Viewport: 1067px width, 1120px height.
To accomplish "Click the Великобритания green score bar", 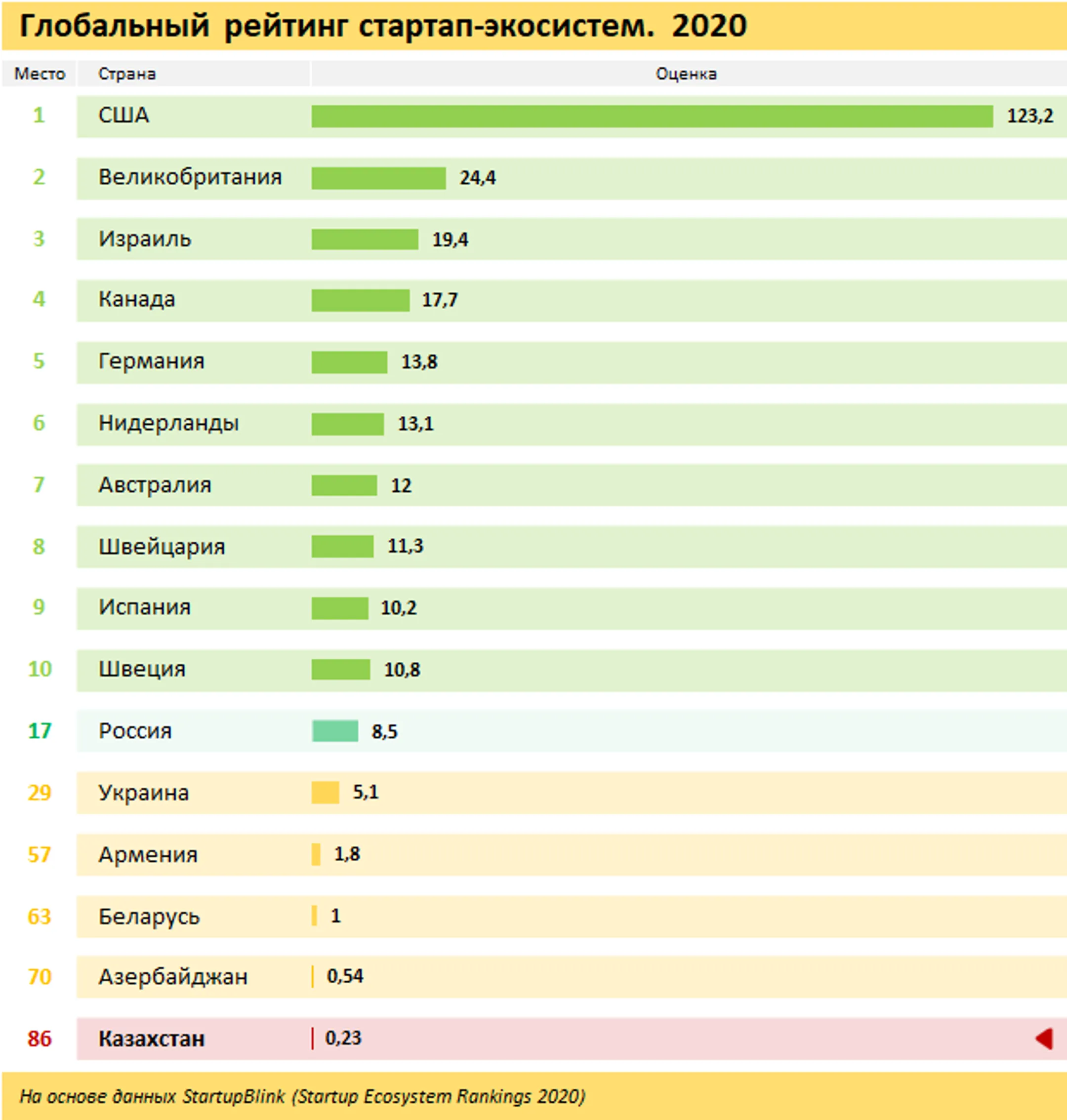I will (x=378, y=178).
